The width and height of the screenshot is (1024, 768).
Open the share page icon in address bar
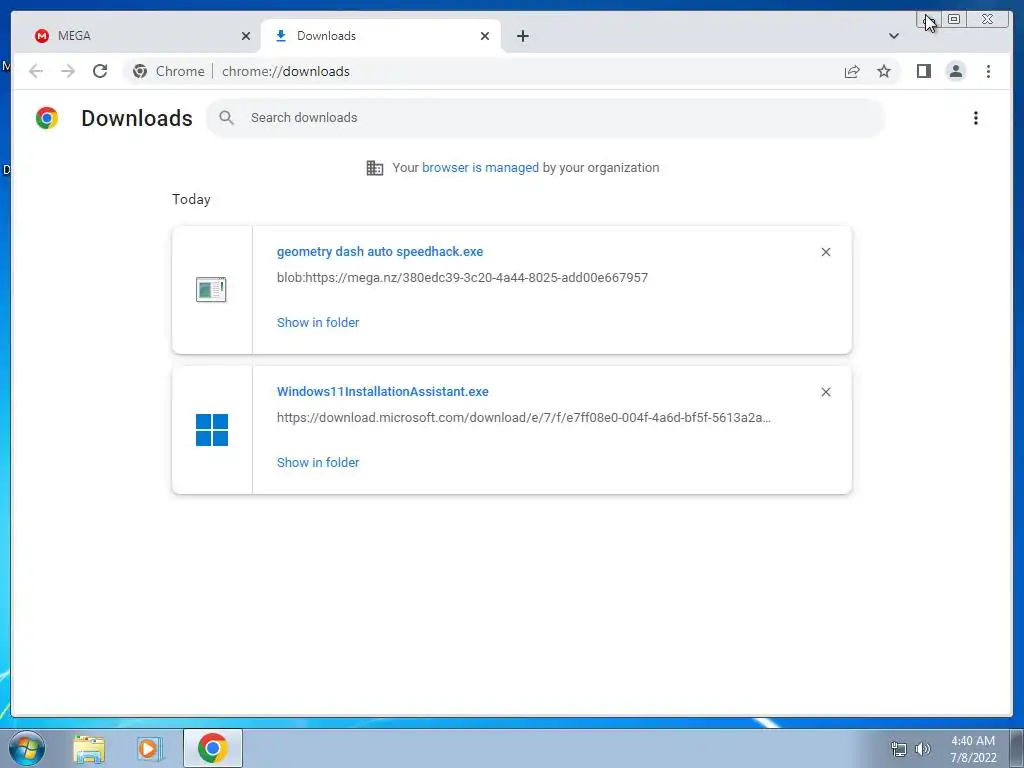852,71
